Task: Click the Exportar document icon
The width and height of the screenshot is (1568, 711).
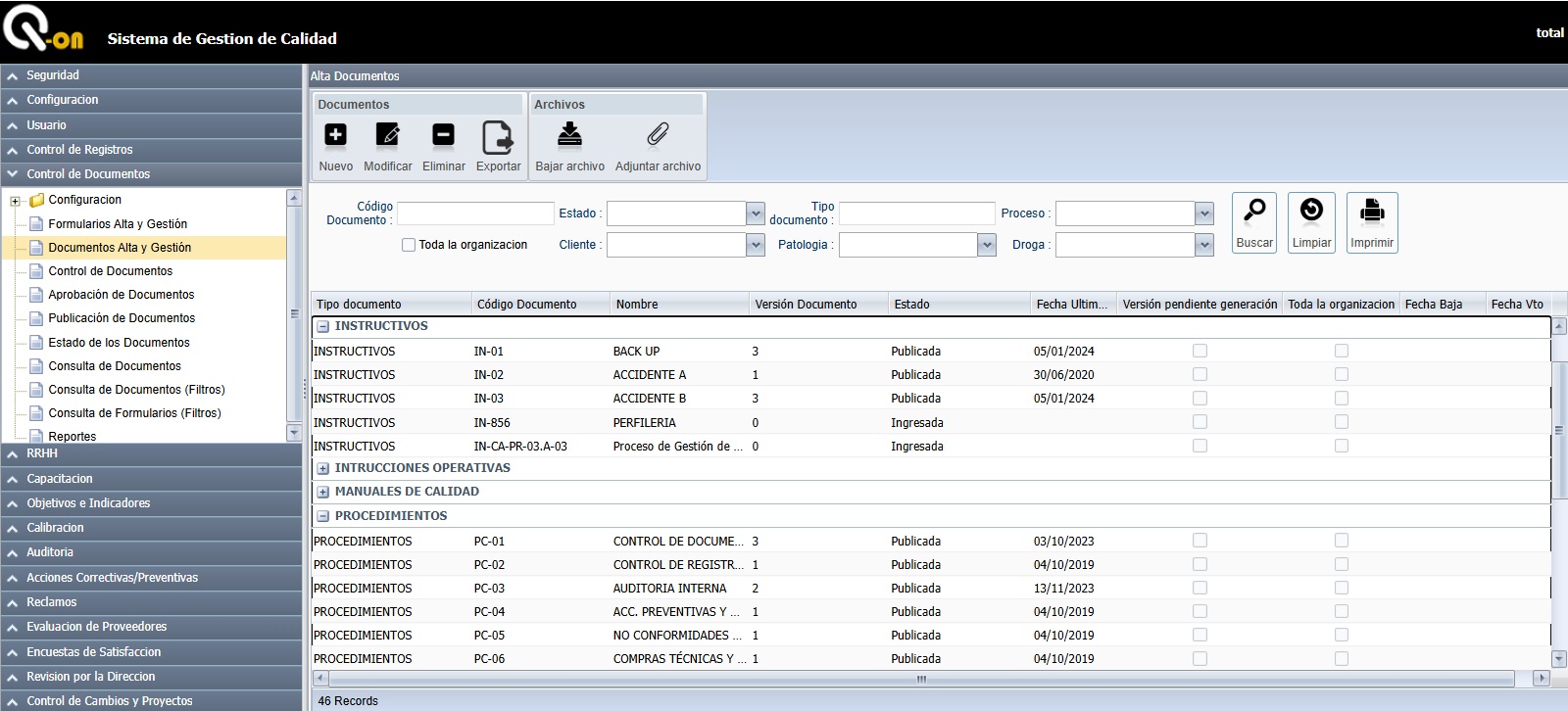Action: tap(498, 137)
